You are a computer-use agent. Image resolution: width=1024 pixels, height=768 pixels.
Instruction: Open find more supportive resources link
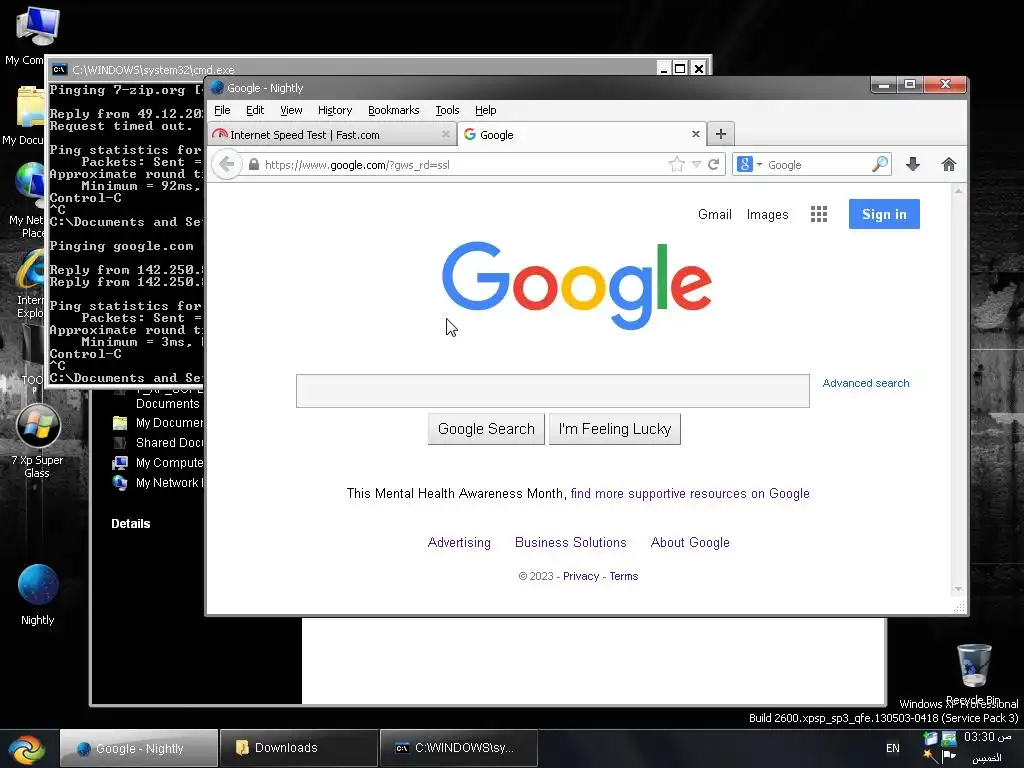tap(690, 494)
